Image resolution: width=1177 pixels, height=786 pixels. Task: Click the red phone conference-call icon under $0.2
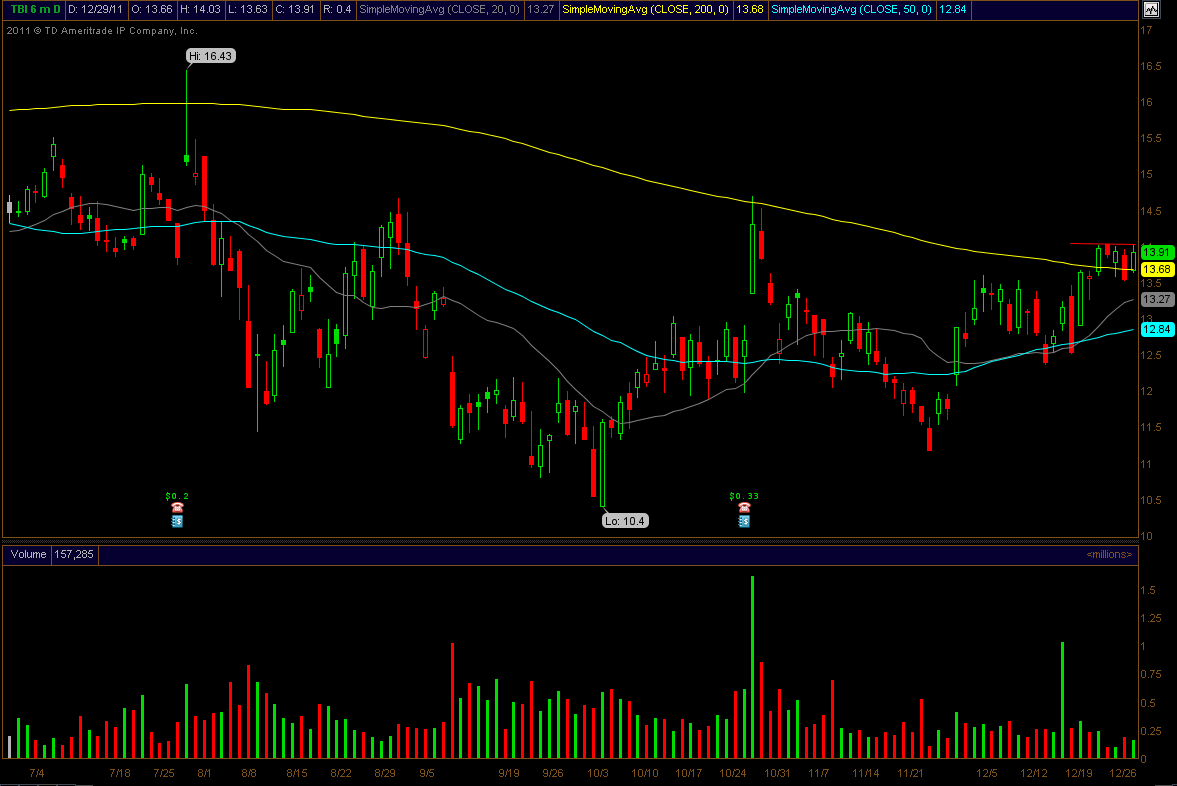(177, 507)
